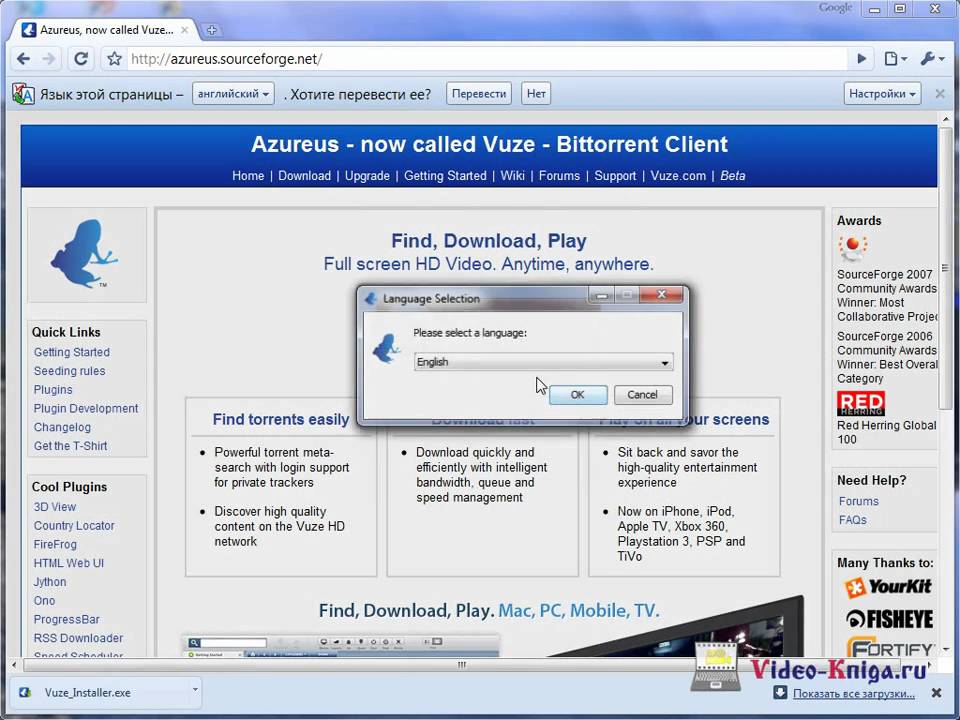Click the YourKit logo
The width and height of the screenshot is (960, 720).
[887, 587]
